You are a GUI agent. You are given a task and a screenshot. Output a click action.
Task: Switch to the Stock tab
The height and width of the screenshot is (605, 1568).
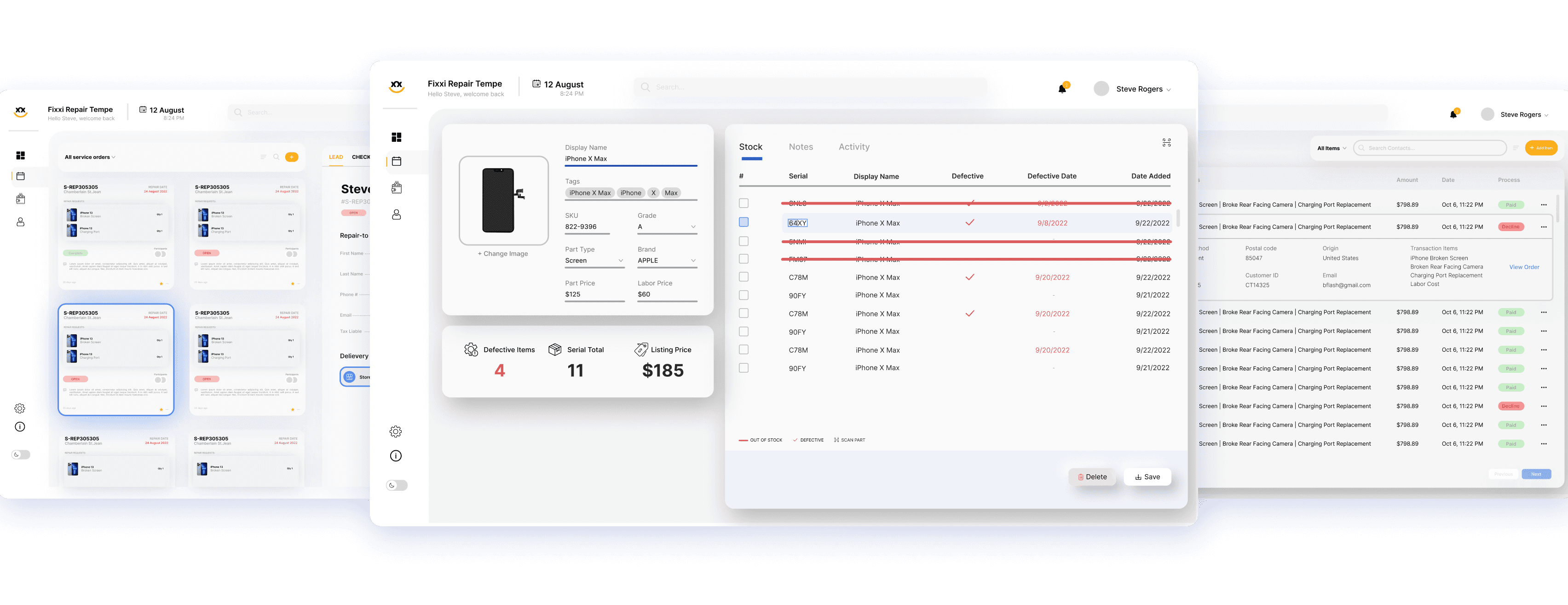[750, 147]
